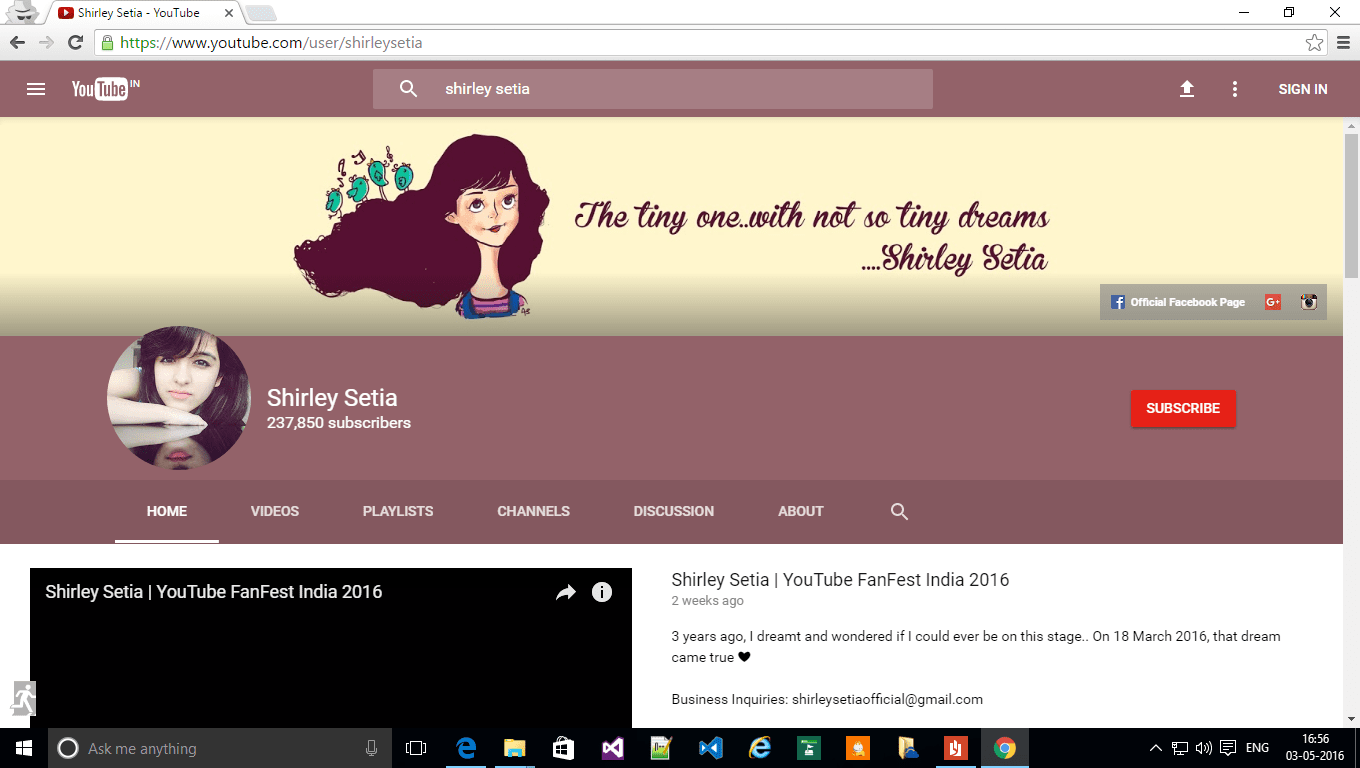This screenshot has height=768, width=1360.
Task: Open Microsoft Edge from the taskbar
Action: click(466, 748)
